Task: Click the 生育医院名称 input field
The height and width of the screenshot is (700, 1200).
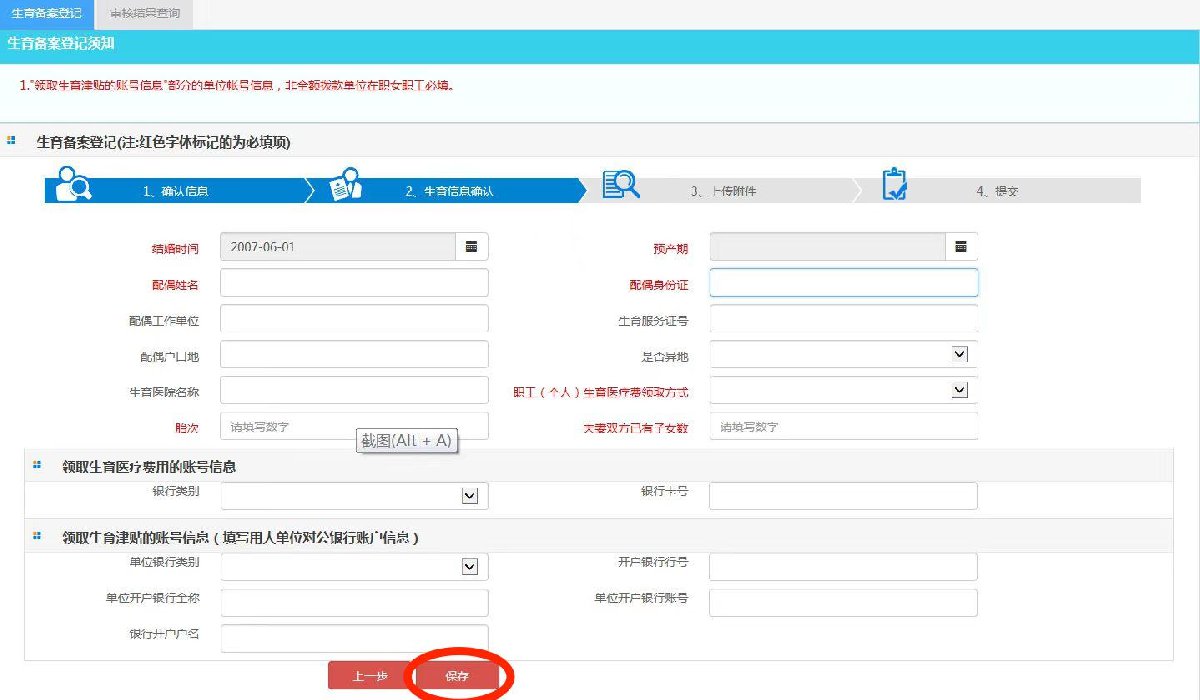Action: [x=354, y=390]
